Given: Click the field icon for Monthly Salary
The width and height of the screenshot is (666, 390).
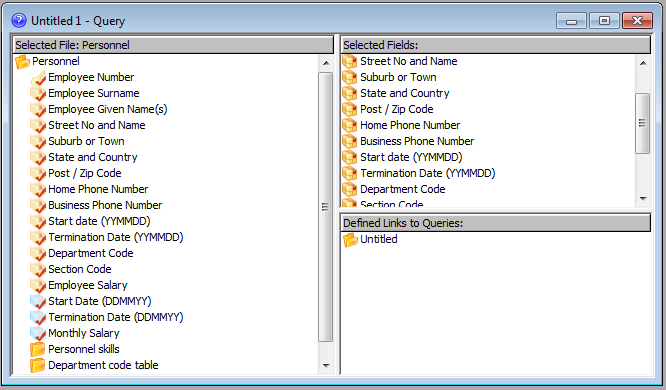Looking at the screenshot, I should (x=38, y=333).
